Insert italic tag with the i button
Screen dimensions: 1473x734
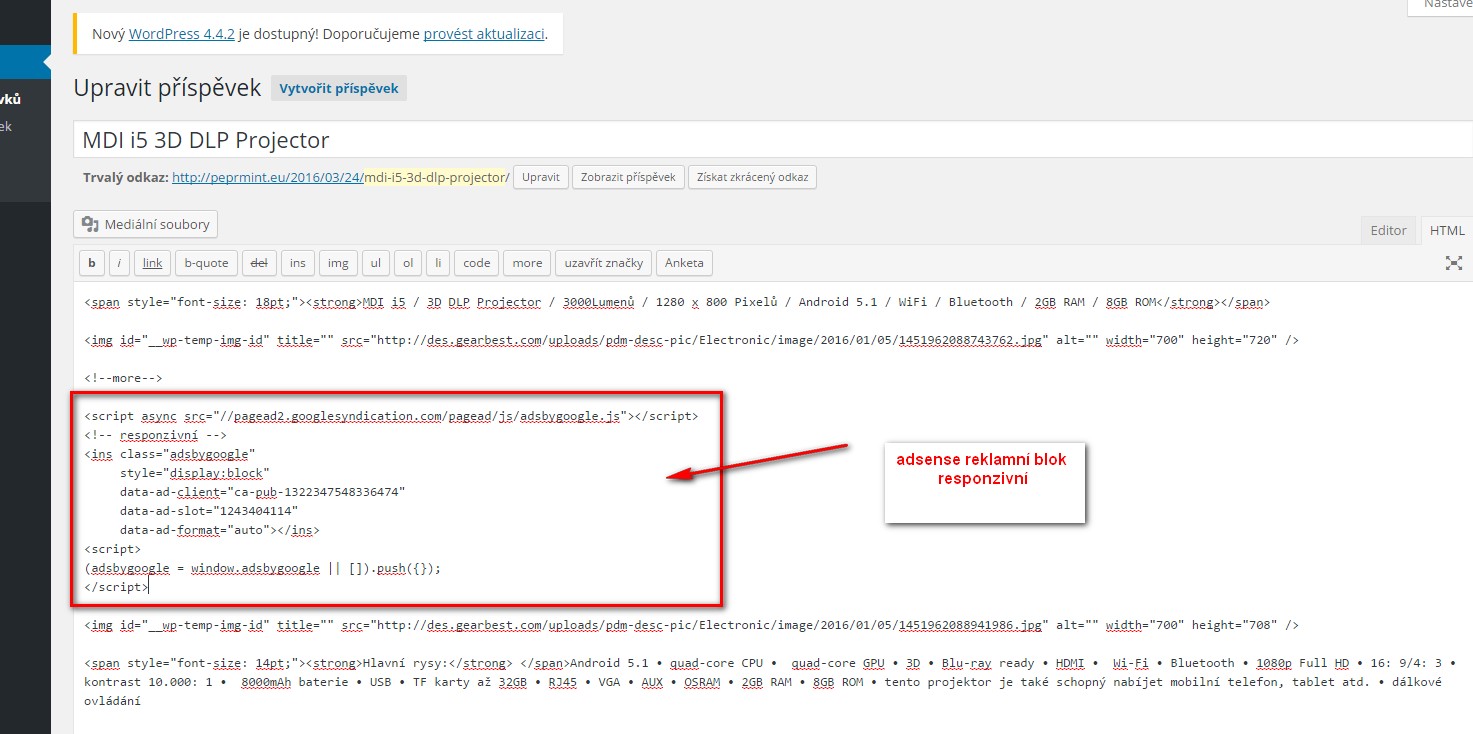[x=119, y=263]
